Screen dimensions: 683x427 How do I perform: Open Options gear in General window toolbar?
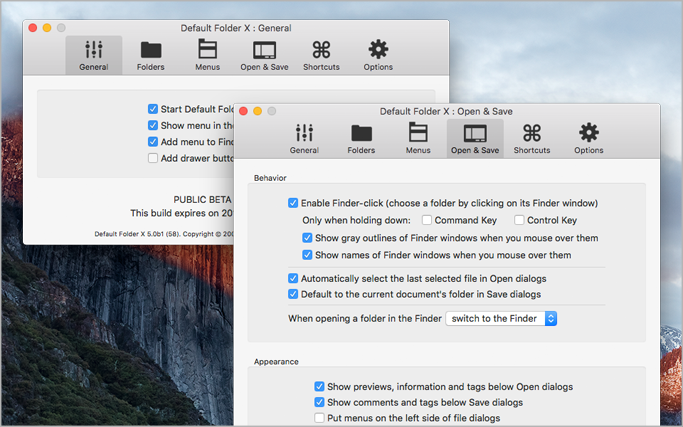378,55
